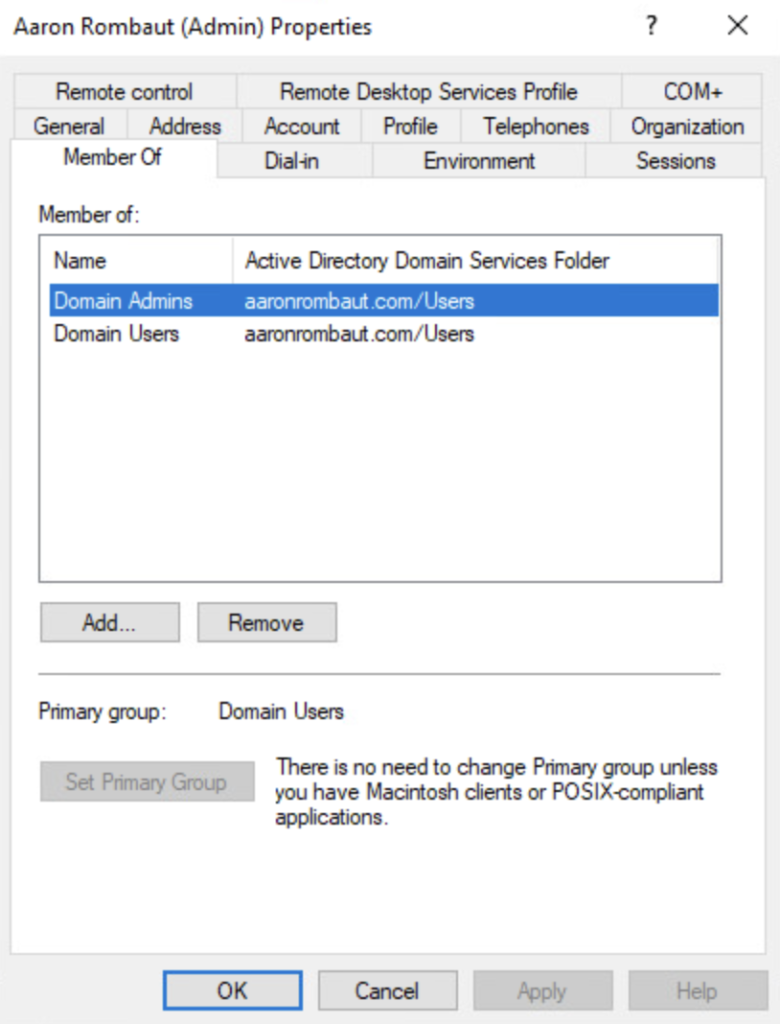Open the Address tab
This screenshot has height=1024, width=780.
(185, 127)
